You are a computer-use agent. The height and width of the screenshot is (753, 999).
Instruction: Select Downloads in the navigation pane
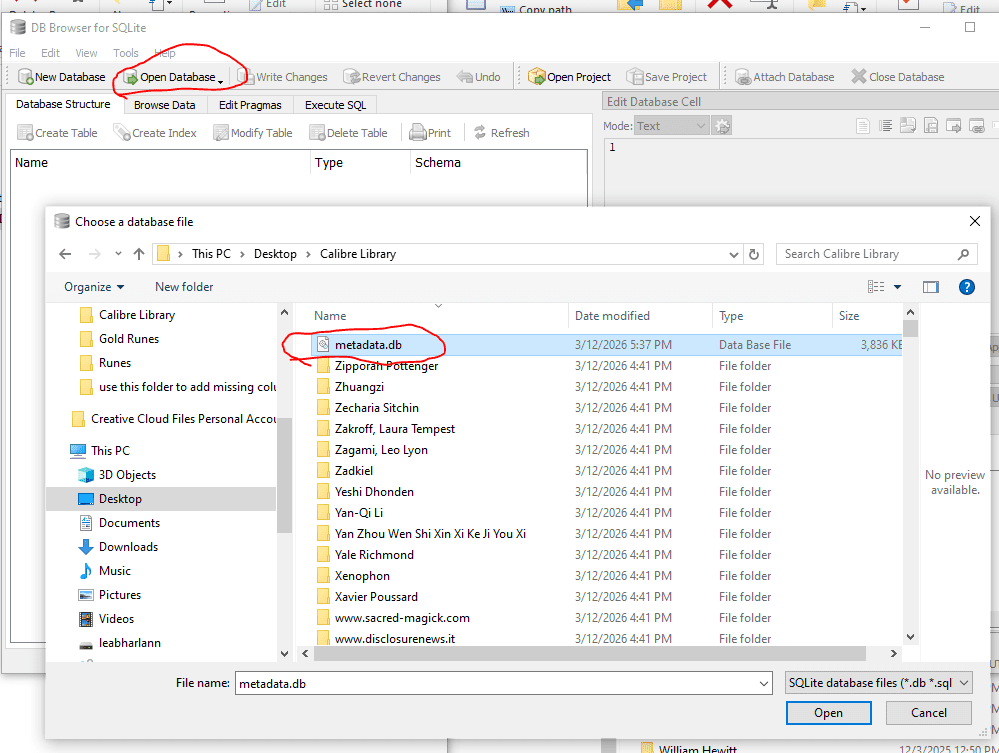coord(128,547)
